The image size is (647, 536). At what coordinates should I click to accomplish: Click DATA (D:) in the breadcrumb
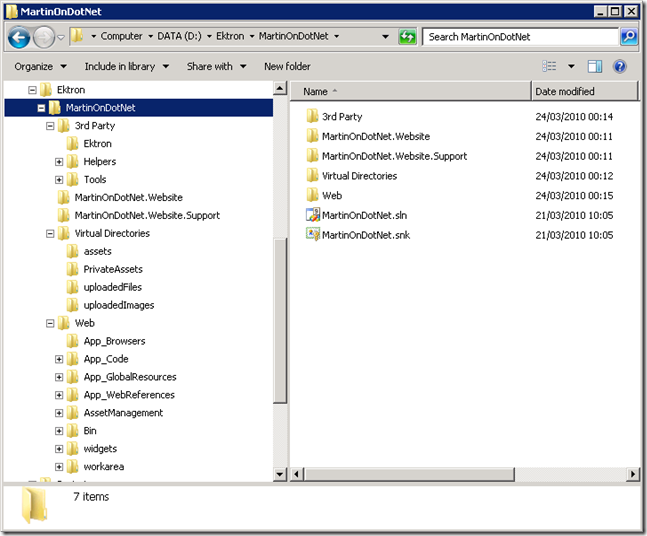[179, 36]
